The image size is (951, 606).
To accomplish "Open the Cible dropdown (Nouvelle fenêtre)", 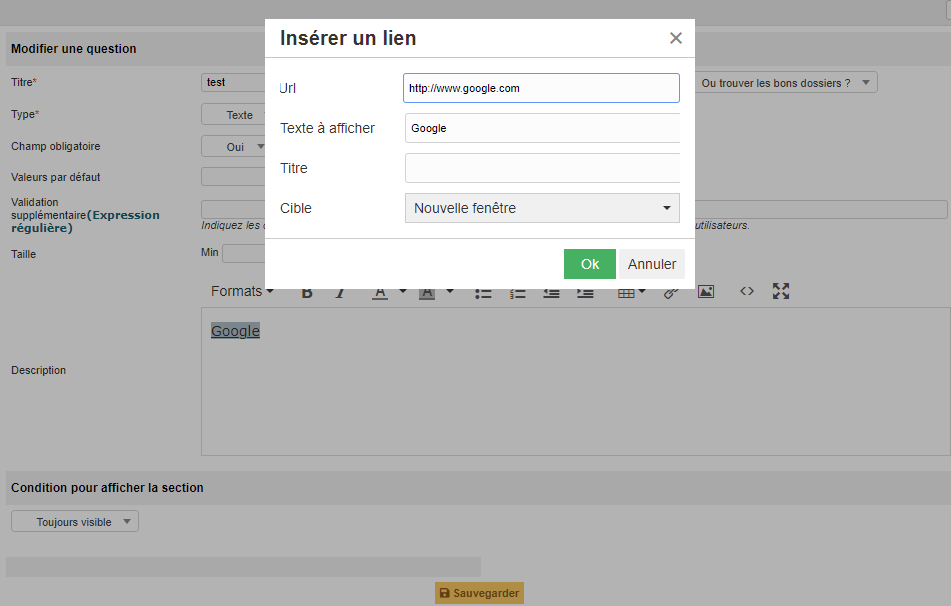I will (542, 208).
